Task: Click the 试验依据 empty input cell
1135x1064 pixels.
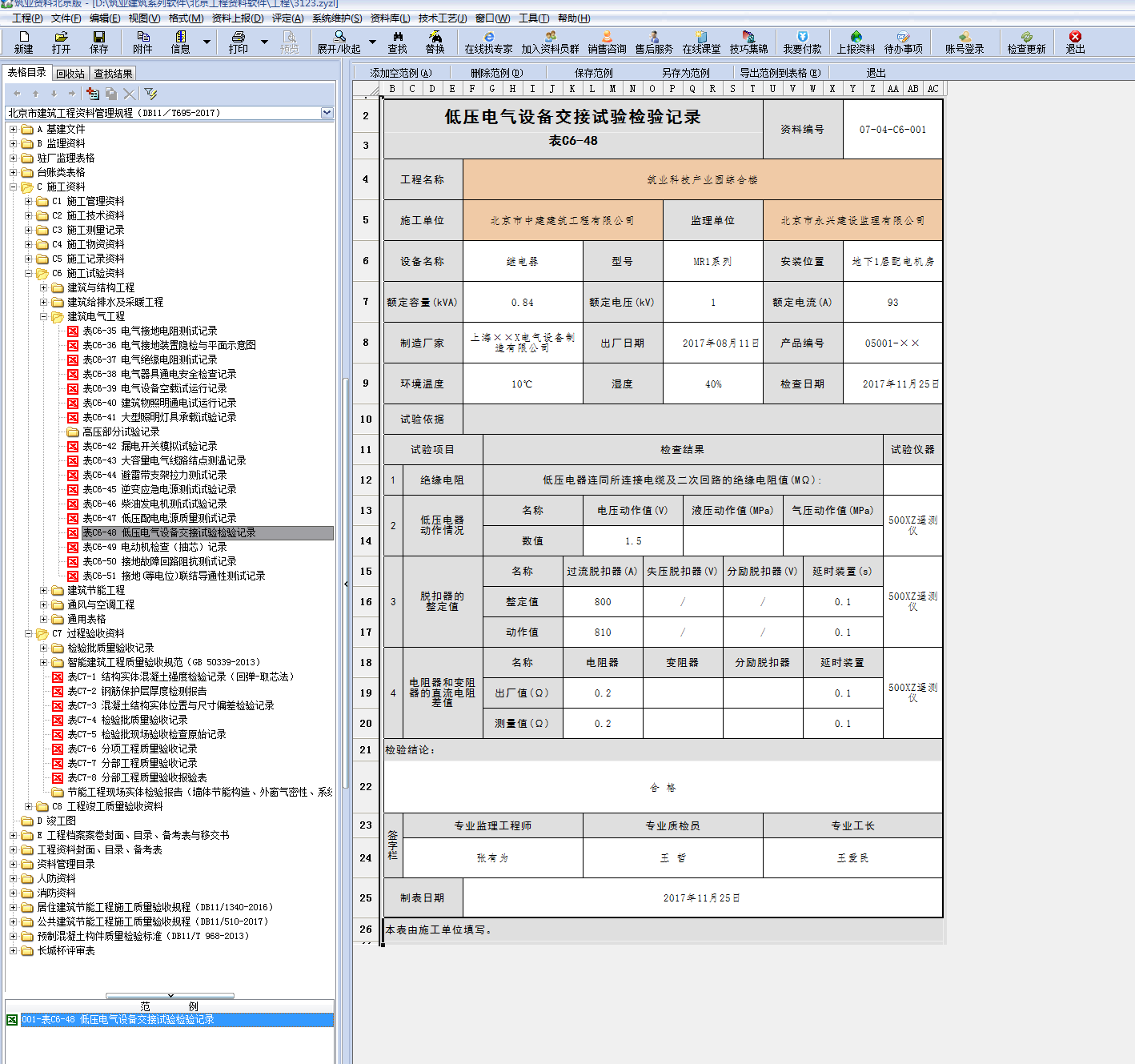Action: [x=703, y=419]
